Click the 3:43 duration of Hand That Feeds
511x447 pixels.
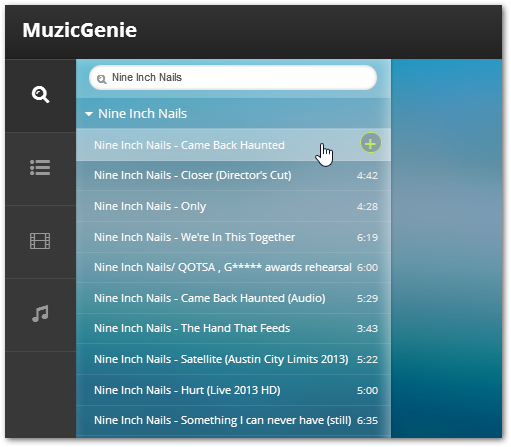coord(367,329)
